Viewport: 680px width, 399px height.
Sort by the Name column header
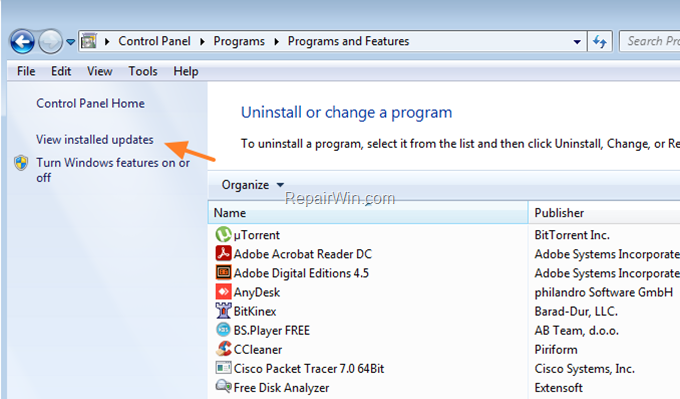pyautogui.click(x=368, y=213)
